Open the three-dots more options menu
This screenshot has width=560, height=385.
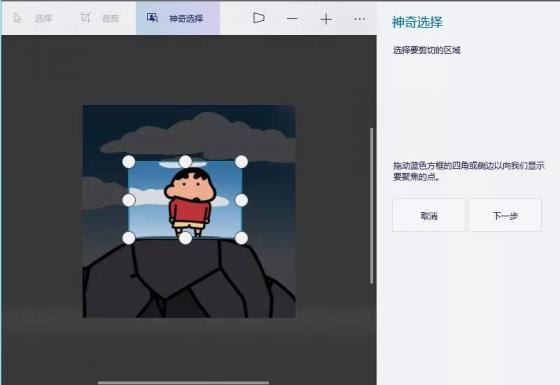(x=360, y=19)
